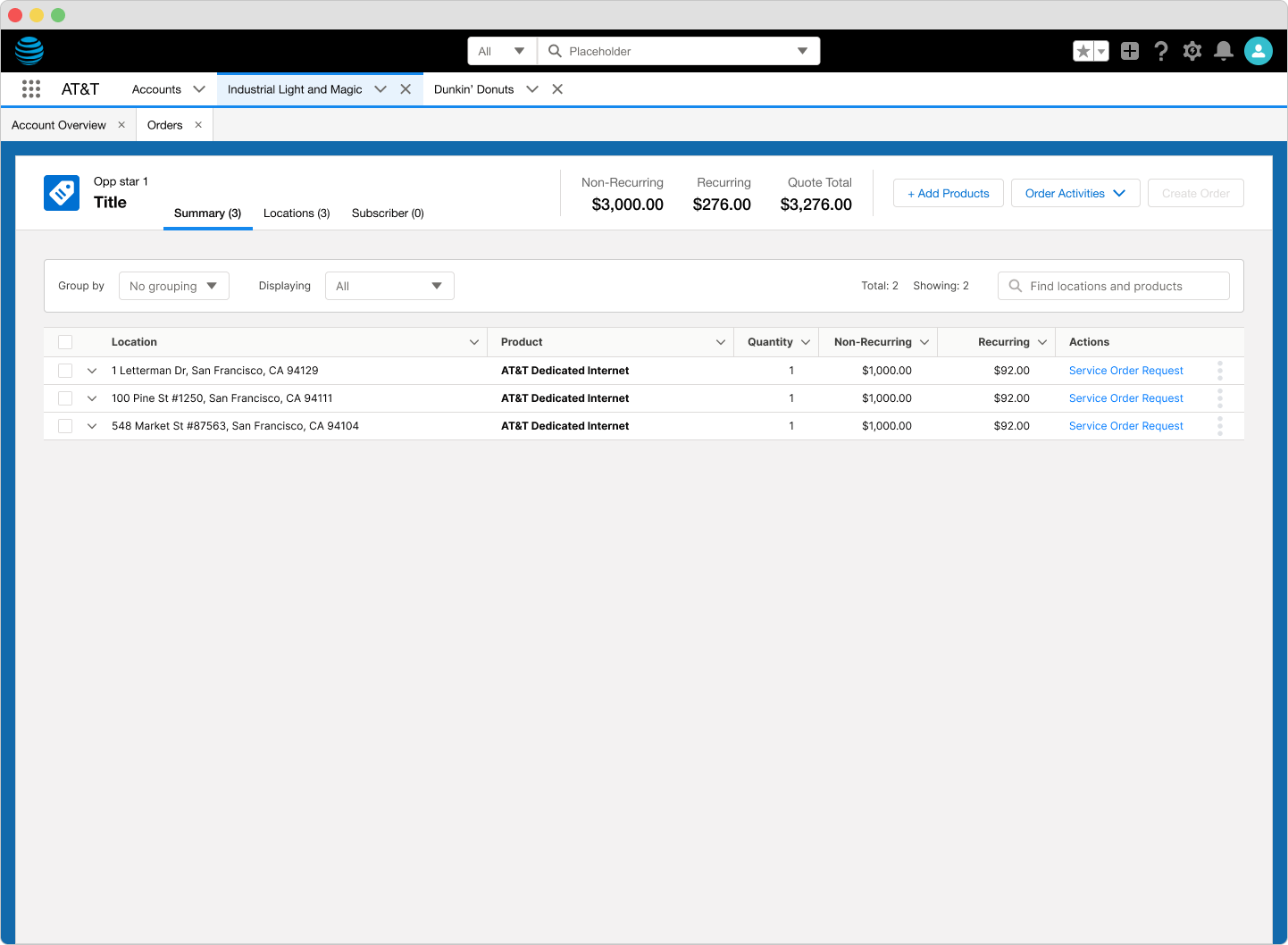Open the Group by No grouping dropdown

coord(174,286)
